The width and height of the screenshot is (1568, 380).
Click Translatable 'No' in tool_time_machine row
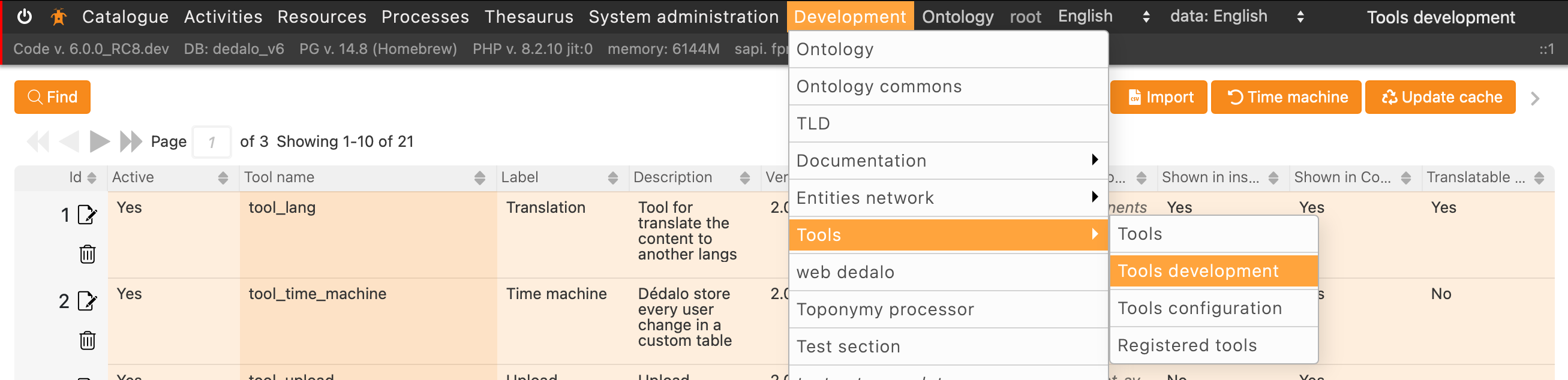click(1441, 294)
